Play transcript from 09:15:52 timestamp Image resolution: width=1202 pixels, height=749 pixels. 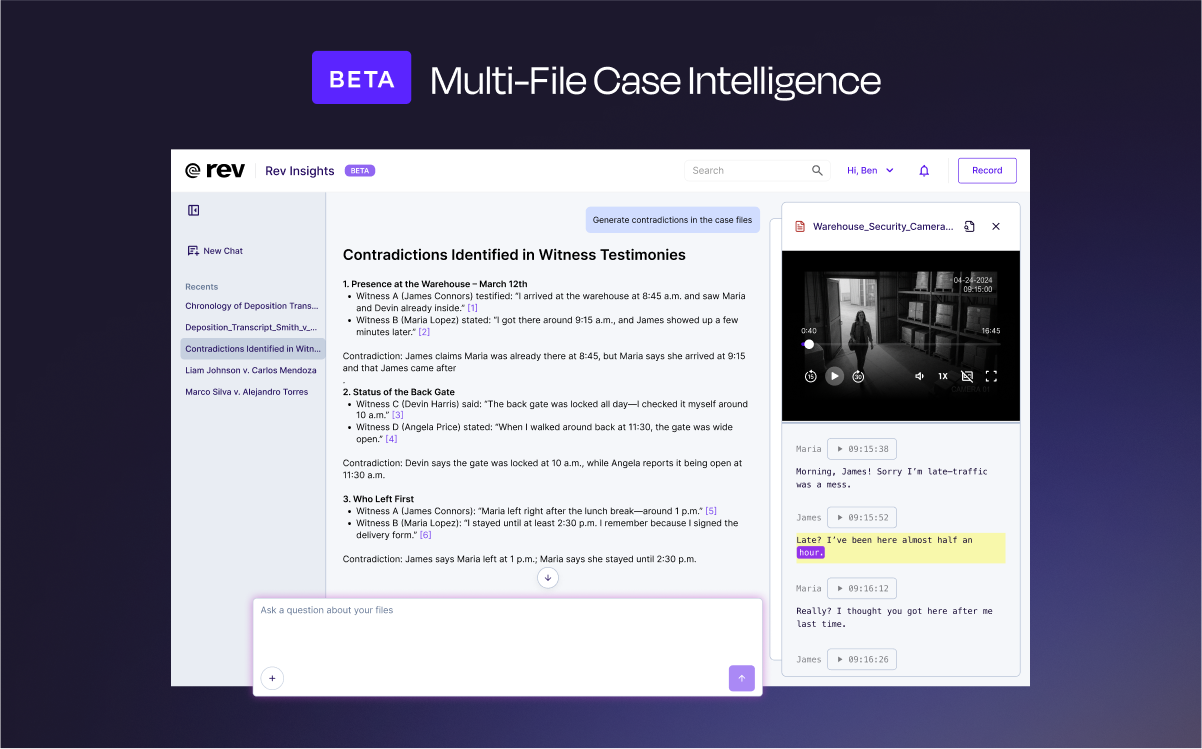[862, 518]
